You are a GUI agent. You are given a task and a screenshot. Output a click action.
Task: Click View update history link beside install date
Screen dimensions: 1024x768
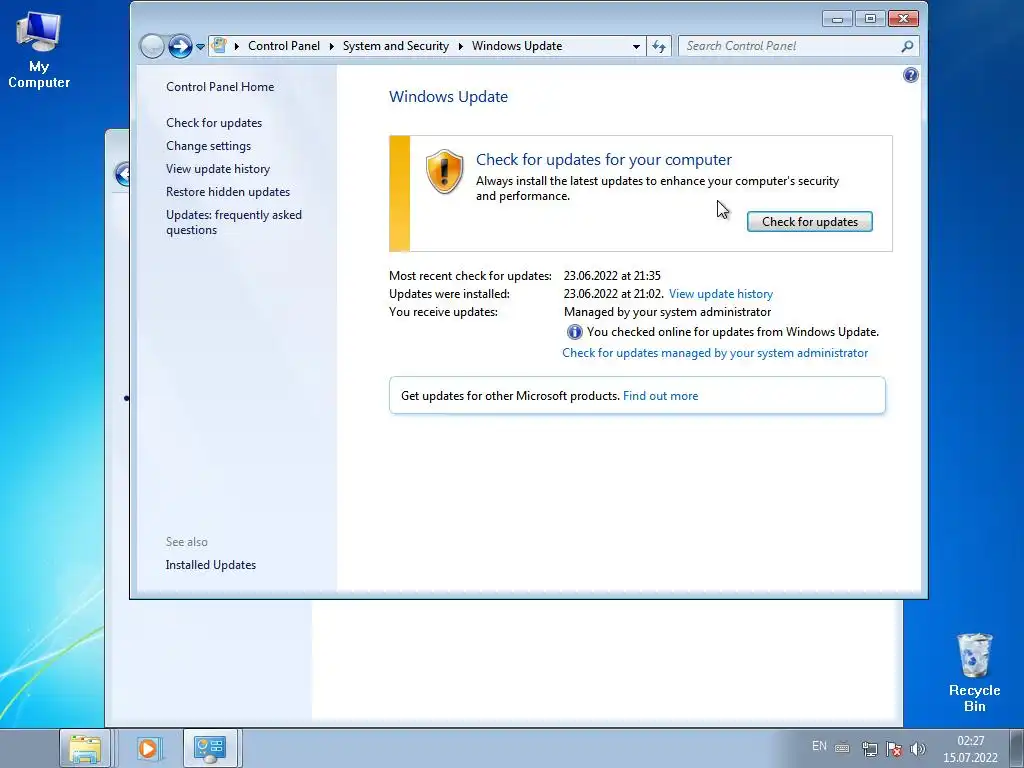(721, 294)
